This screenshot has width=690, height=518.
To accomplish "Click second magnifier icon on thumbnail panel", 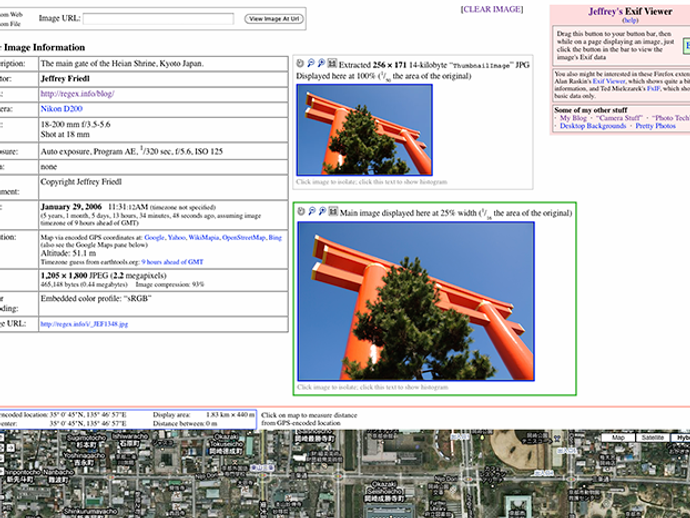I will 321,63.
